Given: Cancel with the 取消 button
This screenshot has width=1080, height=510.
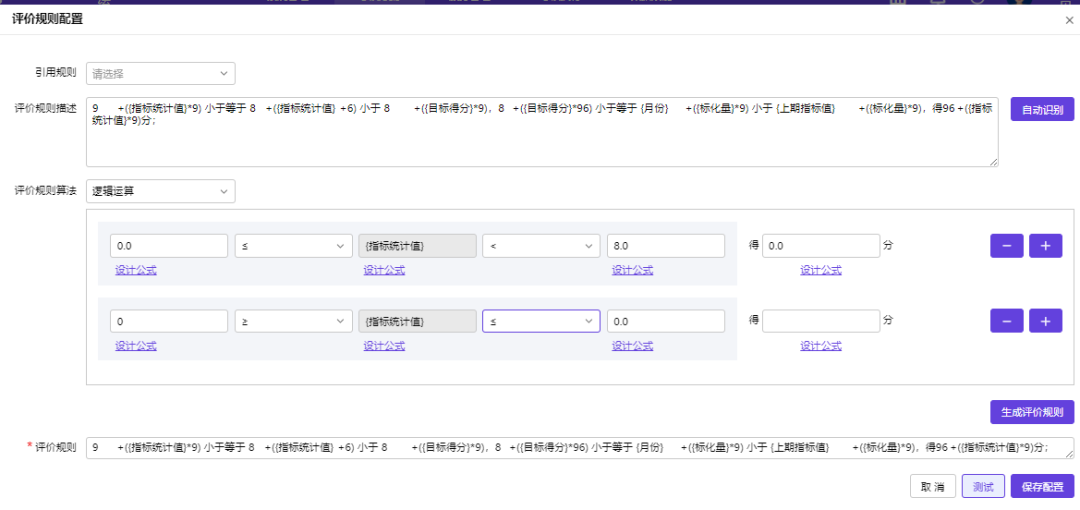Looking at the screenshot, I should pos(932,487).
